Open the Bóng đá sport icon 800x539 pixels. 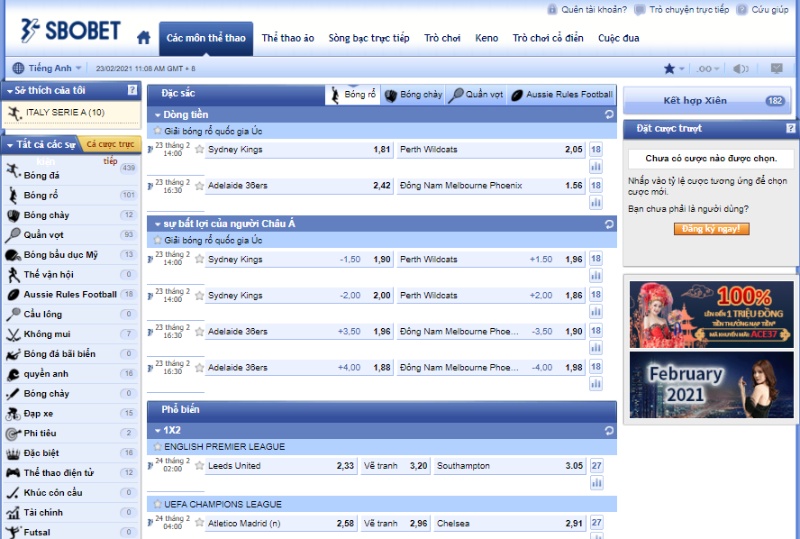click(x=13, y=172)
